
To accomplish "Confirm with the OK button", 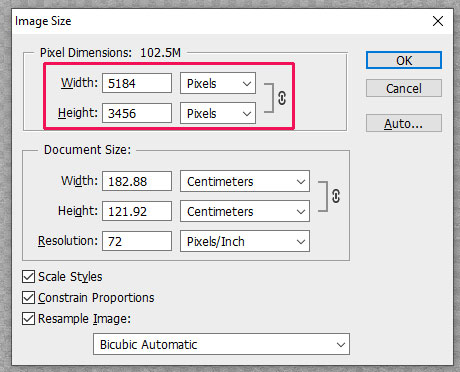I will pyautogui.click(x=404, y=60).
